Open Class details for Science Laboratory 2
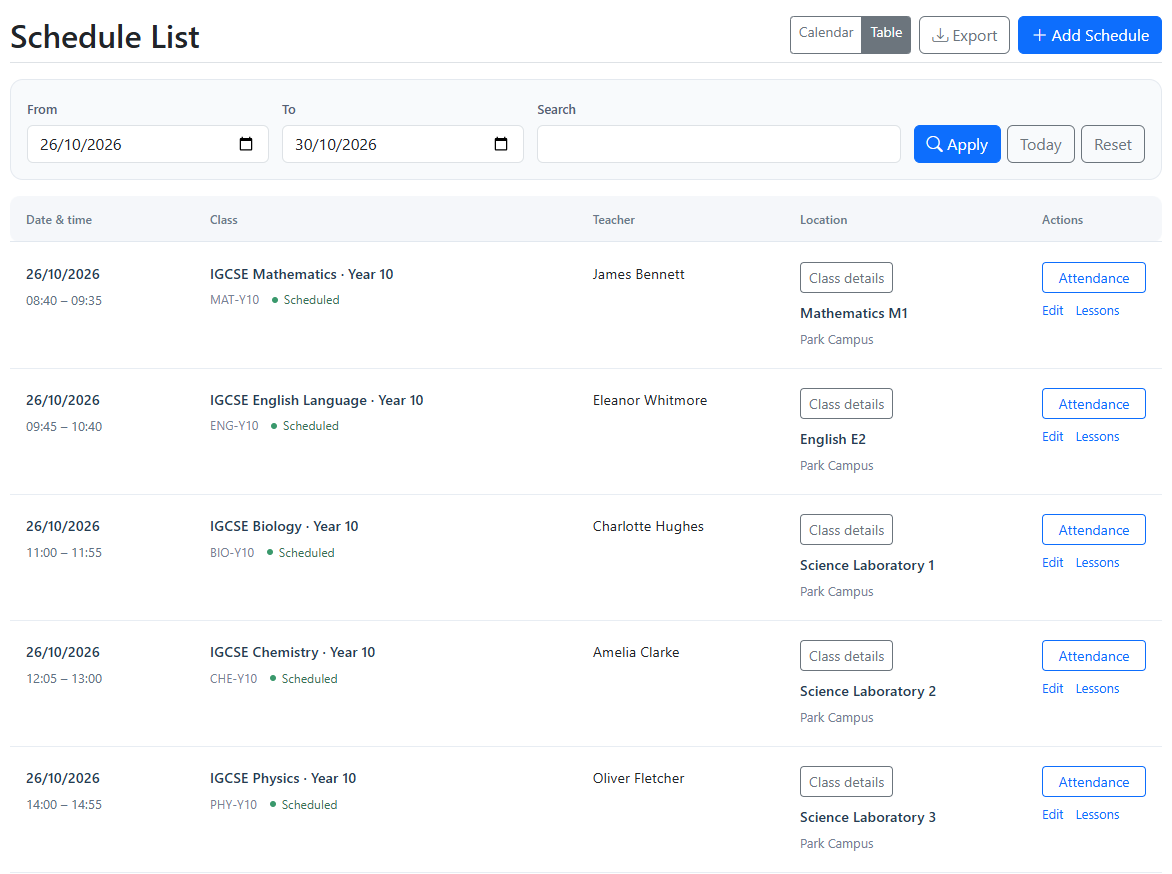The height and width of the screenshot is (874, 1172). tap(846, 656)
